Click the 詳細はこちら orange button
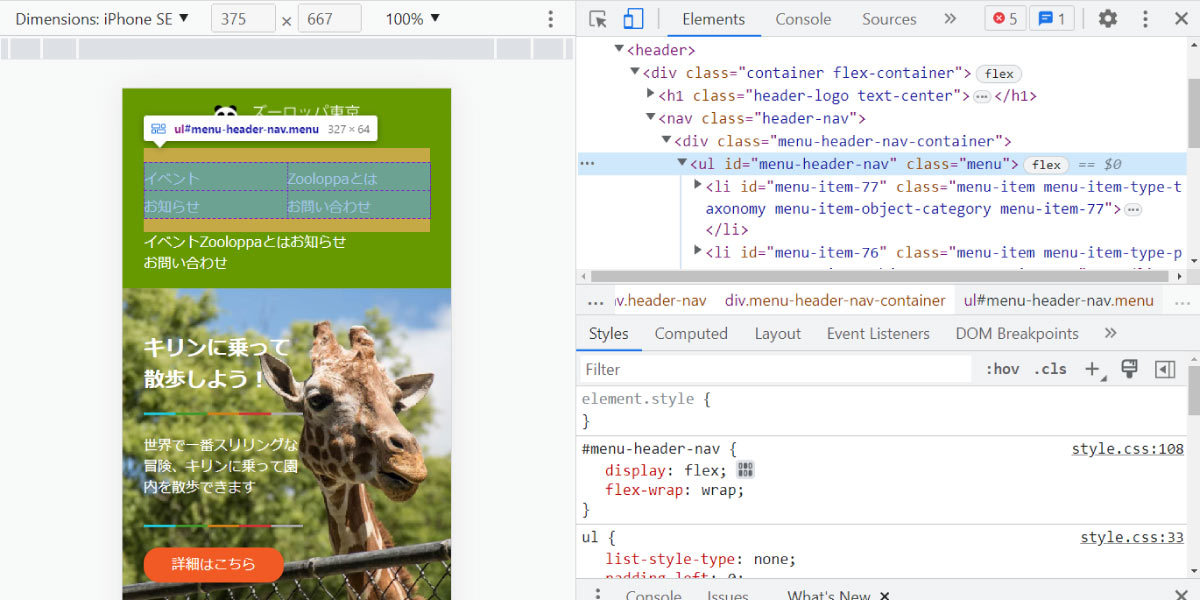Viewport: 1200px width, 600px height. point(214,564)
